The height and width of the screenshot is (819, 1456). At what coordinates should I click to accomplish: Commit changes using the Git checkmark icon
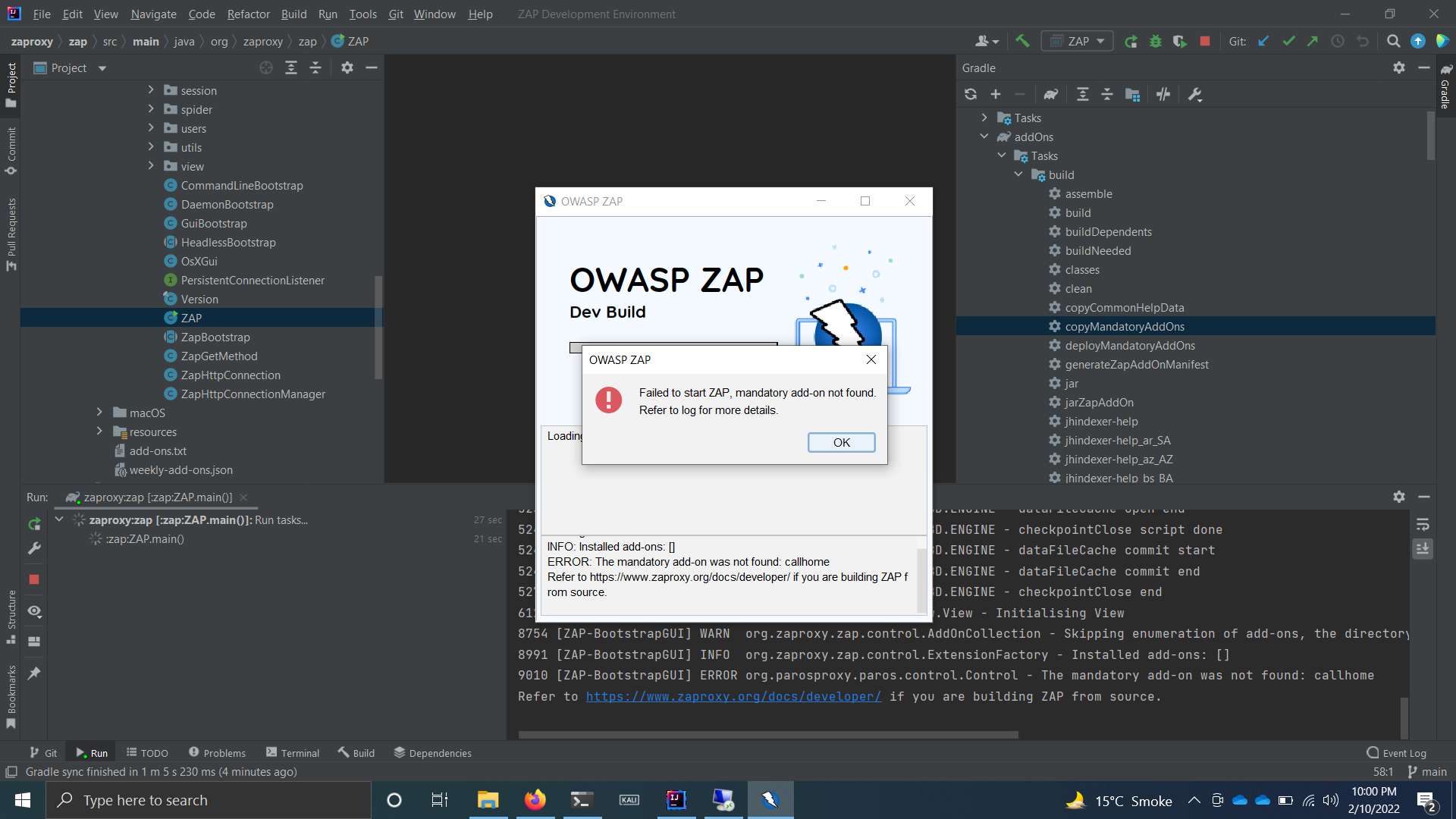tap(1288, 41)
